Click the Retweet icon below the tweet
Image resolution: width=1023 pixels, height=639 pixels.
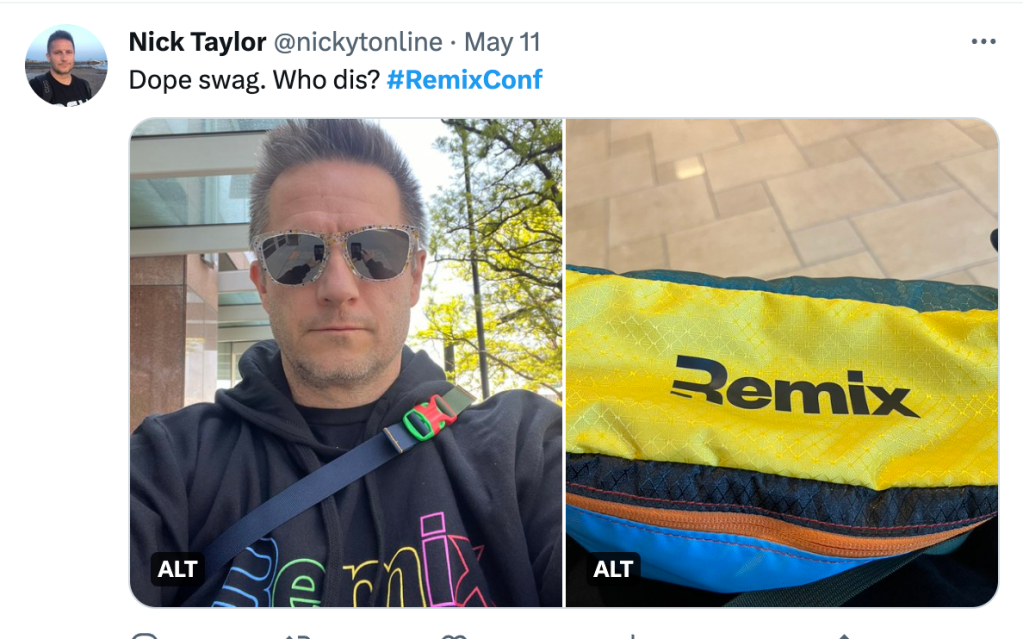tap(297, 636)
